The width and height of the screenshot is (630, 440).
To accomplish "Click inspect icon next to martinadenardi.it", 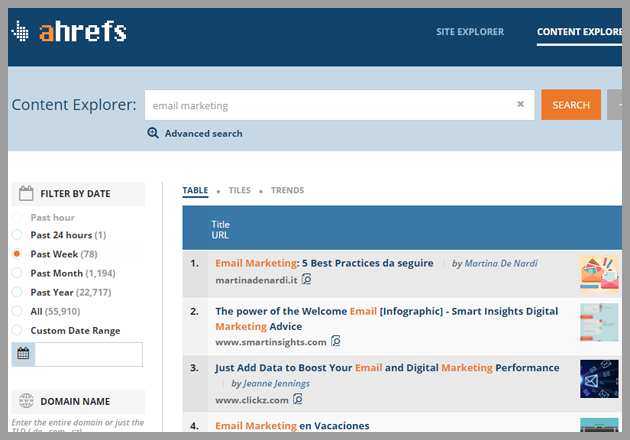I will click(x=307, y=279).
